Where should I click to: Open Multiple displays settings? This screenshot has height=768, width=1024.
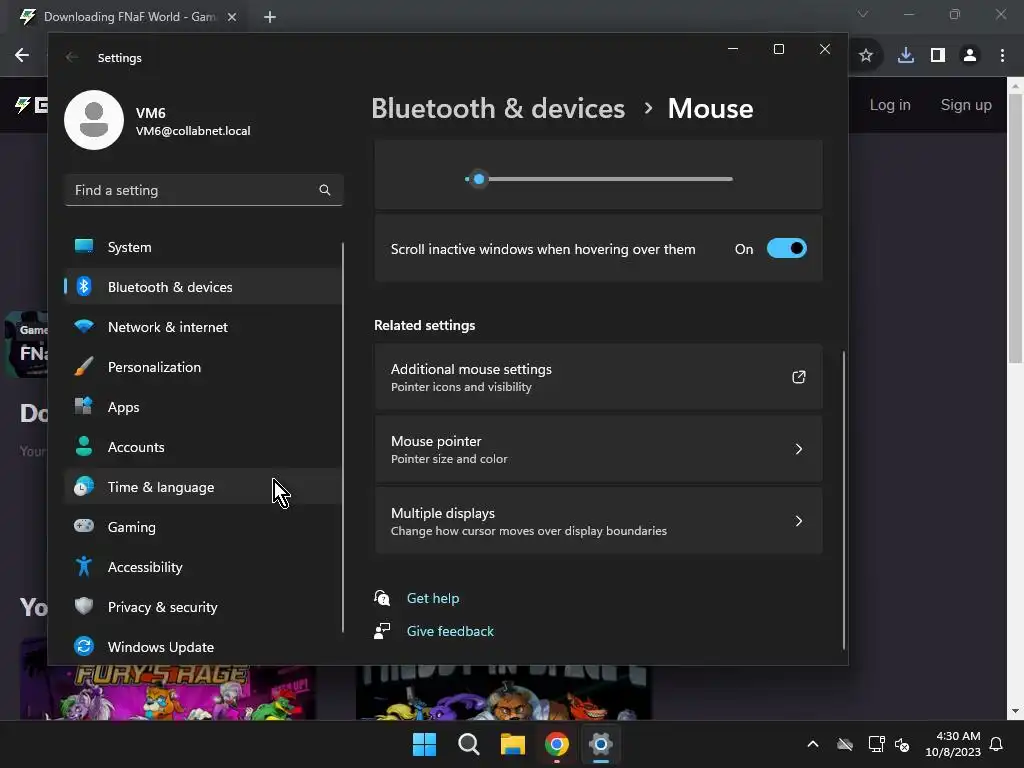pyautogui.click(x=598, y=521)
